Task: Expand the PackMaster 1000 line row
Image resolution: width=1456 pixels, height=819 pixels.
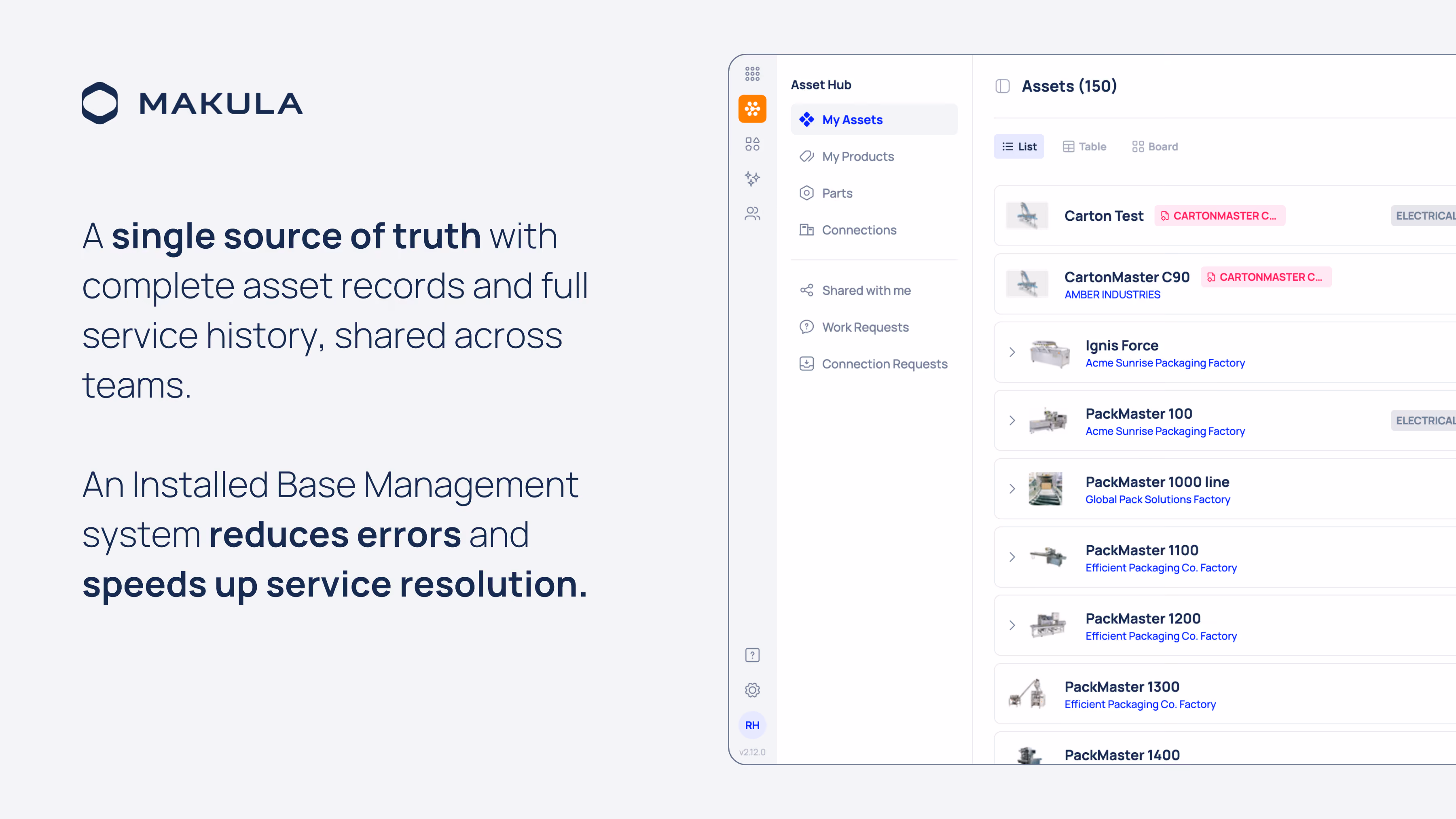Action: coord(1012,489)
